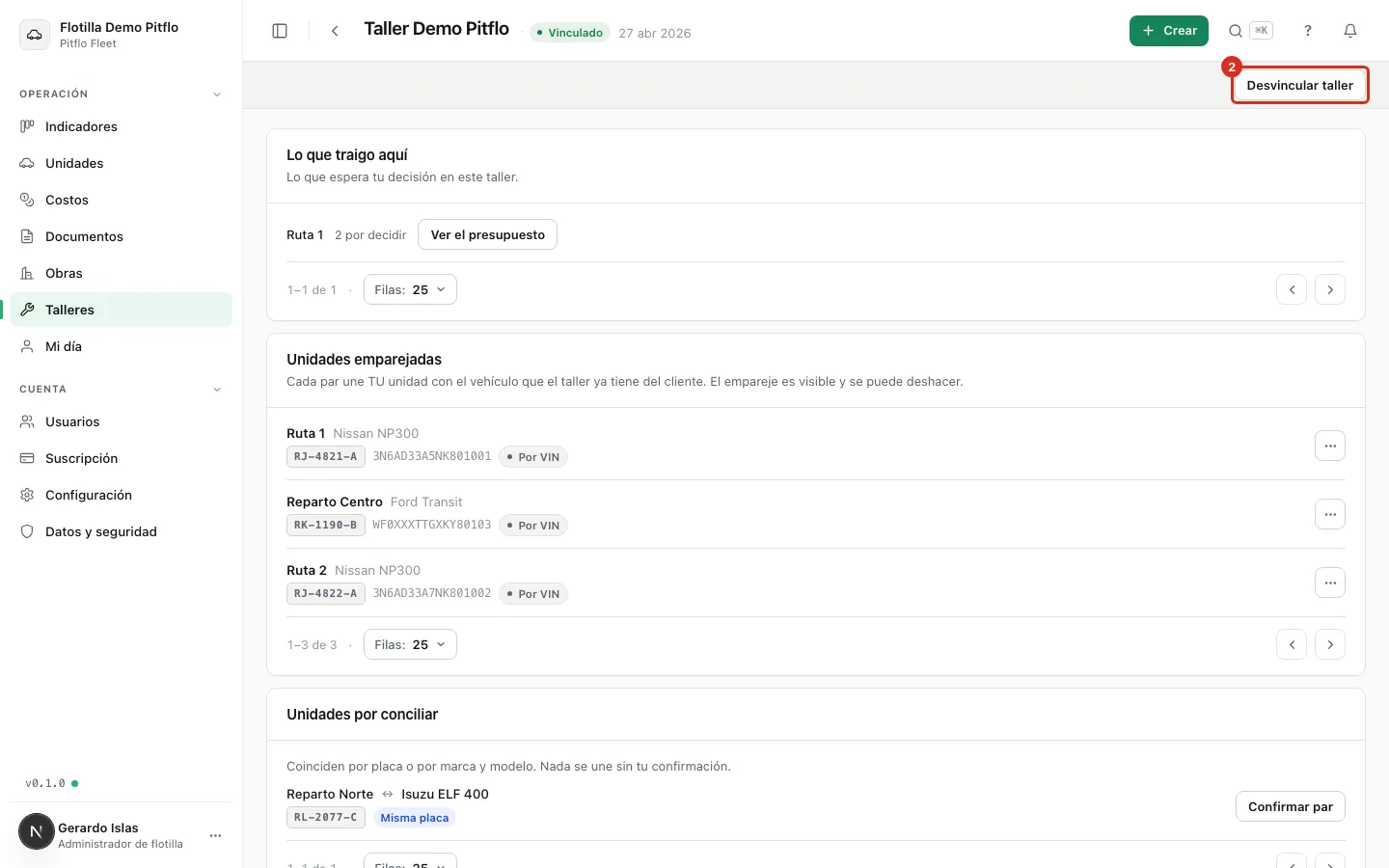1389x868 pixels.
Task: Click Ver el presupuesto button
Action: click(487, 234)
